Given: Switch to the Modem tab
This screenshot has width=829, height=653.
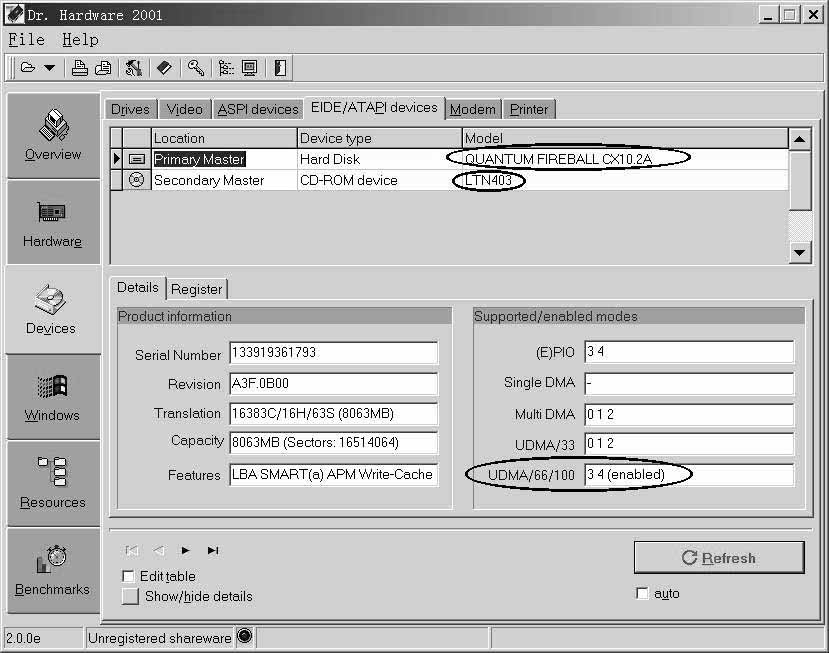Looking at the screenshot, I should 473,109.
